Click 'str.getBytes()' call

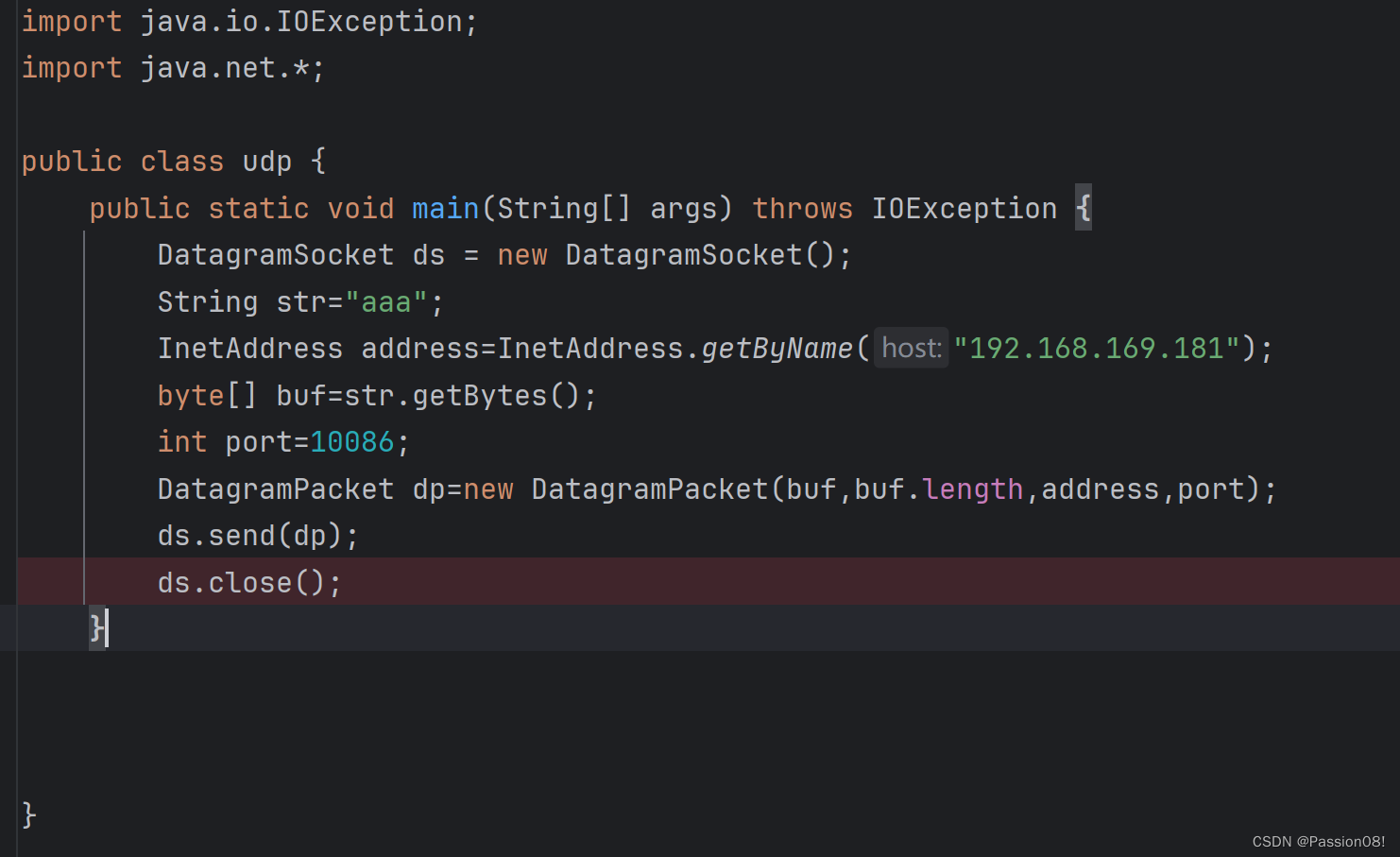coord(462,396)
